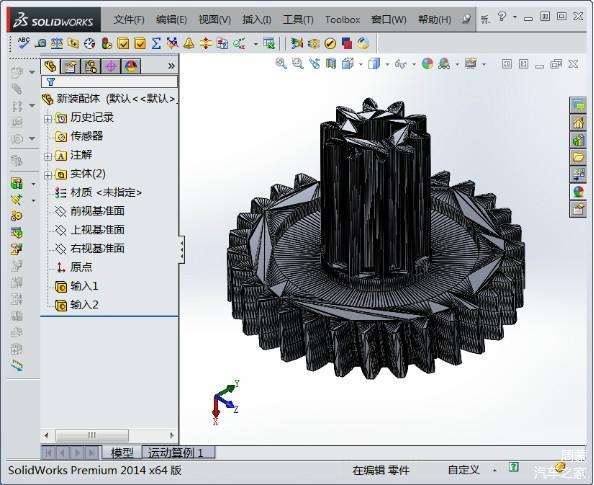
Task: Open the Hide/Show Items dropdown arrow
Action: pos(414,64)
